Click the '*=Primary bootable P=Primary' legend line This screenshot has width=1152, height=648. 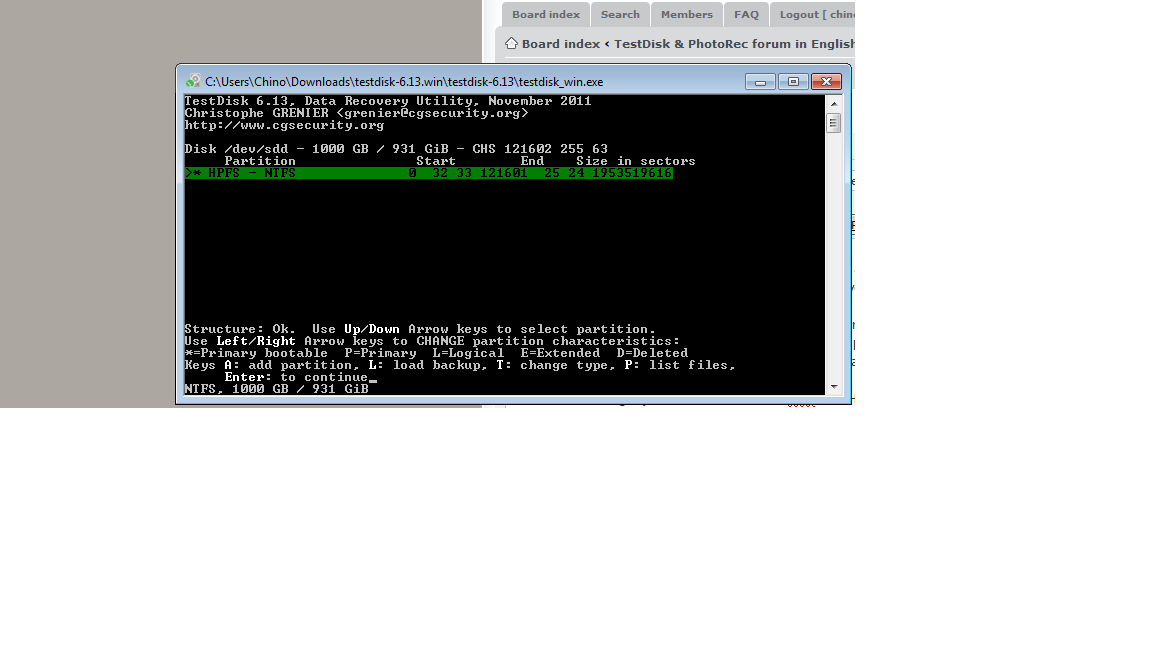436,353
